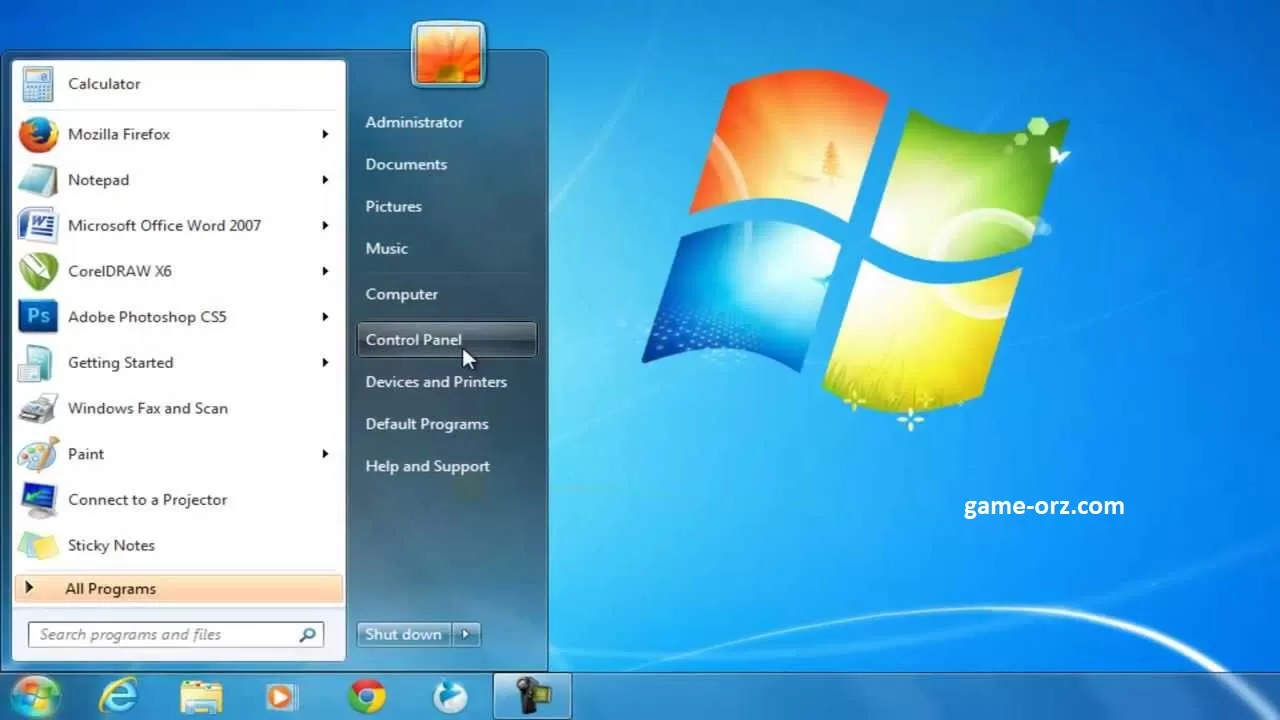The image size is (1280, 720).
Task: Open Windows Fax and Scan icon
Action: [38, 408]
